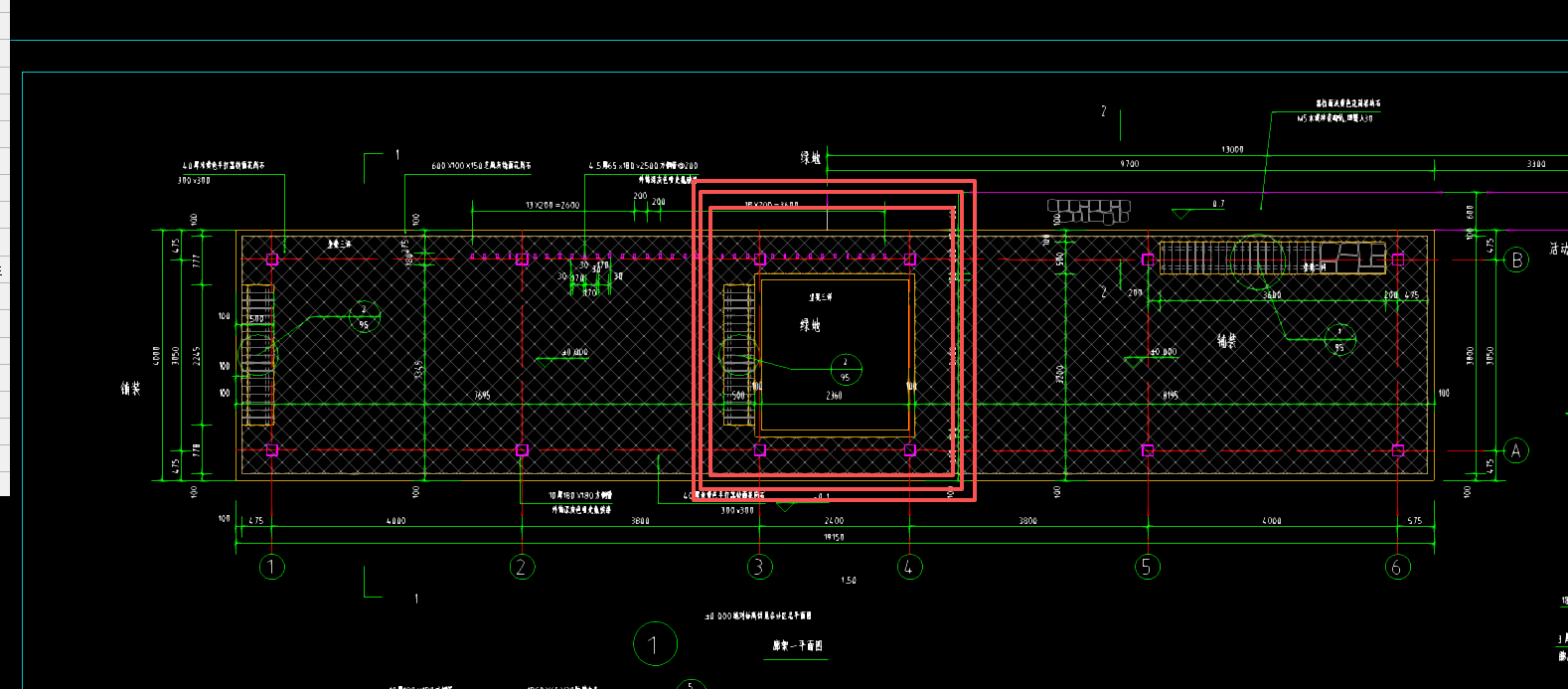Click detail callout 2/95 inside the planter
The image size is (1568, 689).
click(846, 370)
